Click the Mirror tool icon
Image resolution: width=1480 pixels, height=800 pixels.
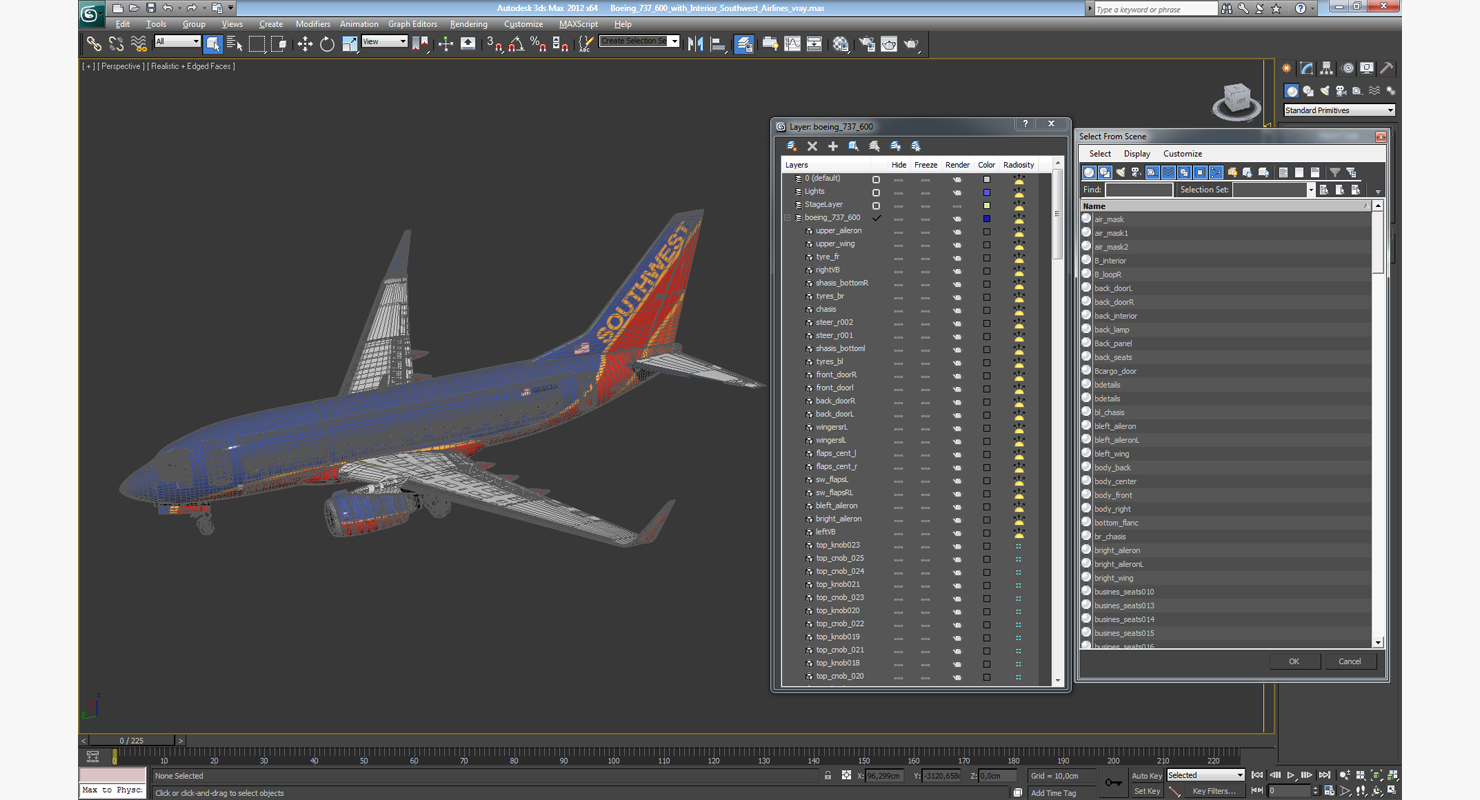coord(696,44)
